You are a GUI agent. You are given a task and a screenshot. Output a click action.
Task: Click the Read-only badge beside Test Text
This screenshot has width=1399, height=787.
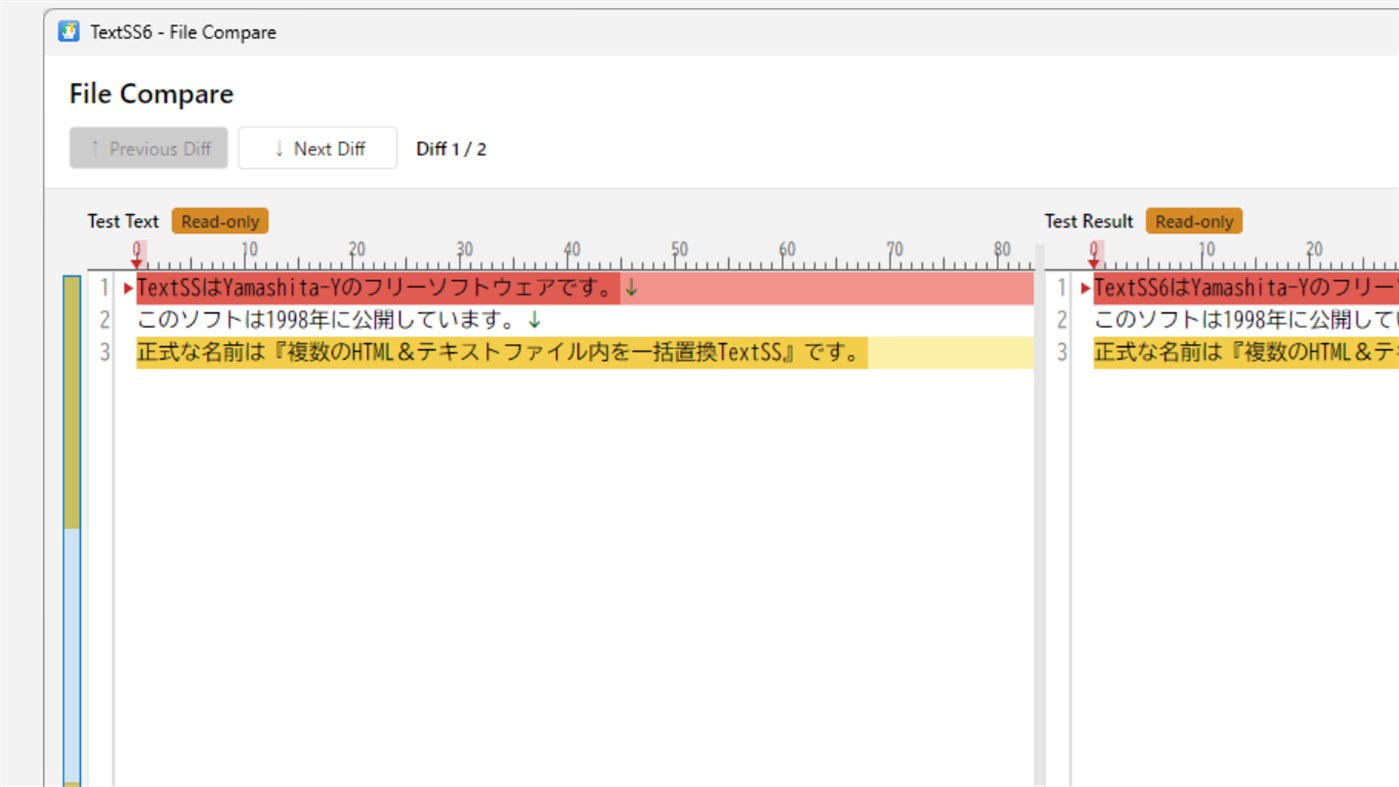pyautogui.click(x=220, y=221)
